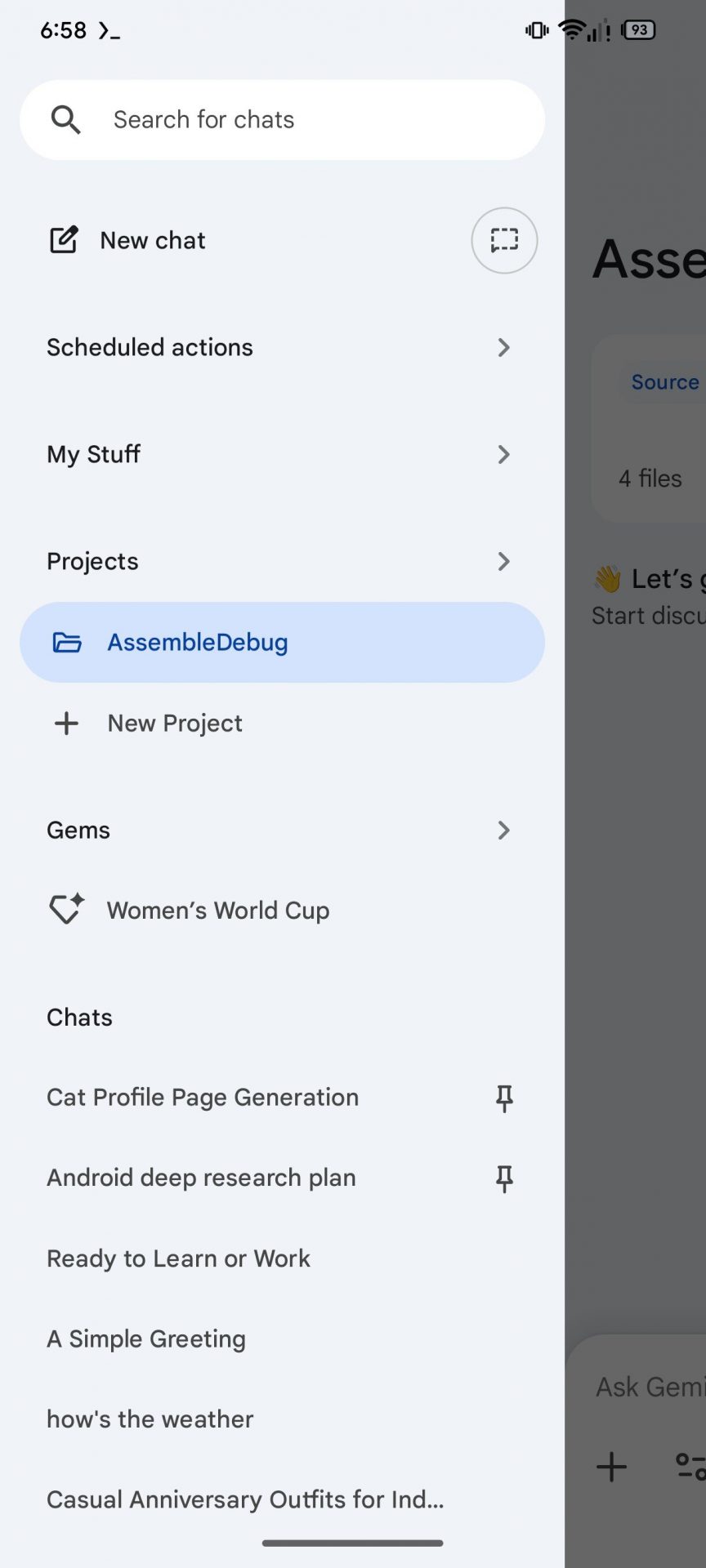Screen dimensions: 706x1568
Task: Open A Simple Greeting chat
Action: [x=146, y=1339]
